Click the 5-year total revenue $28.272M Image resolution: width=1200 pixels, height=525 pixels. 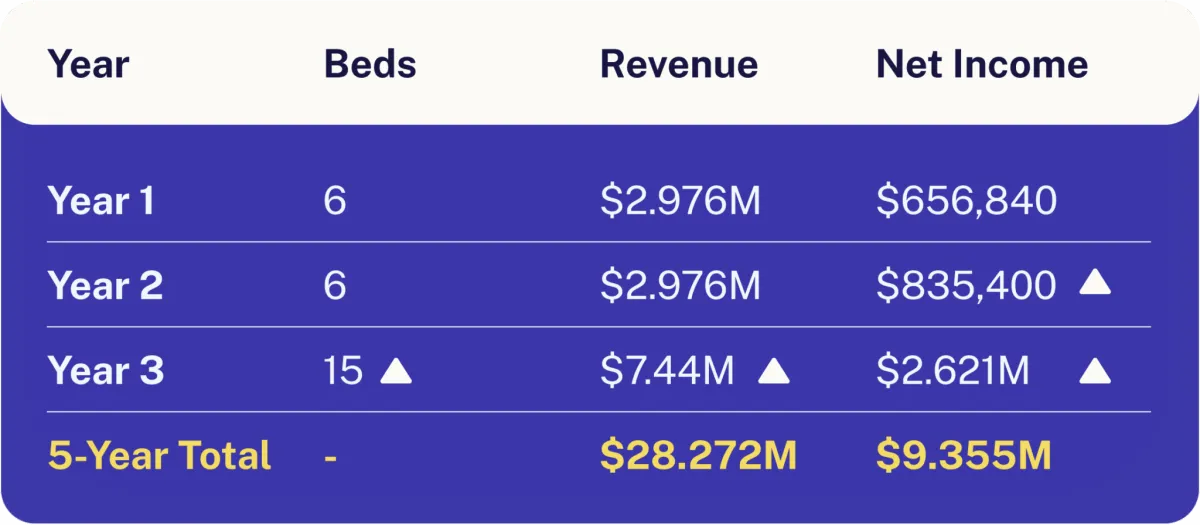point(698,456)
